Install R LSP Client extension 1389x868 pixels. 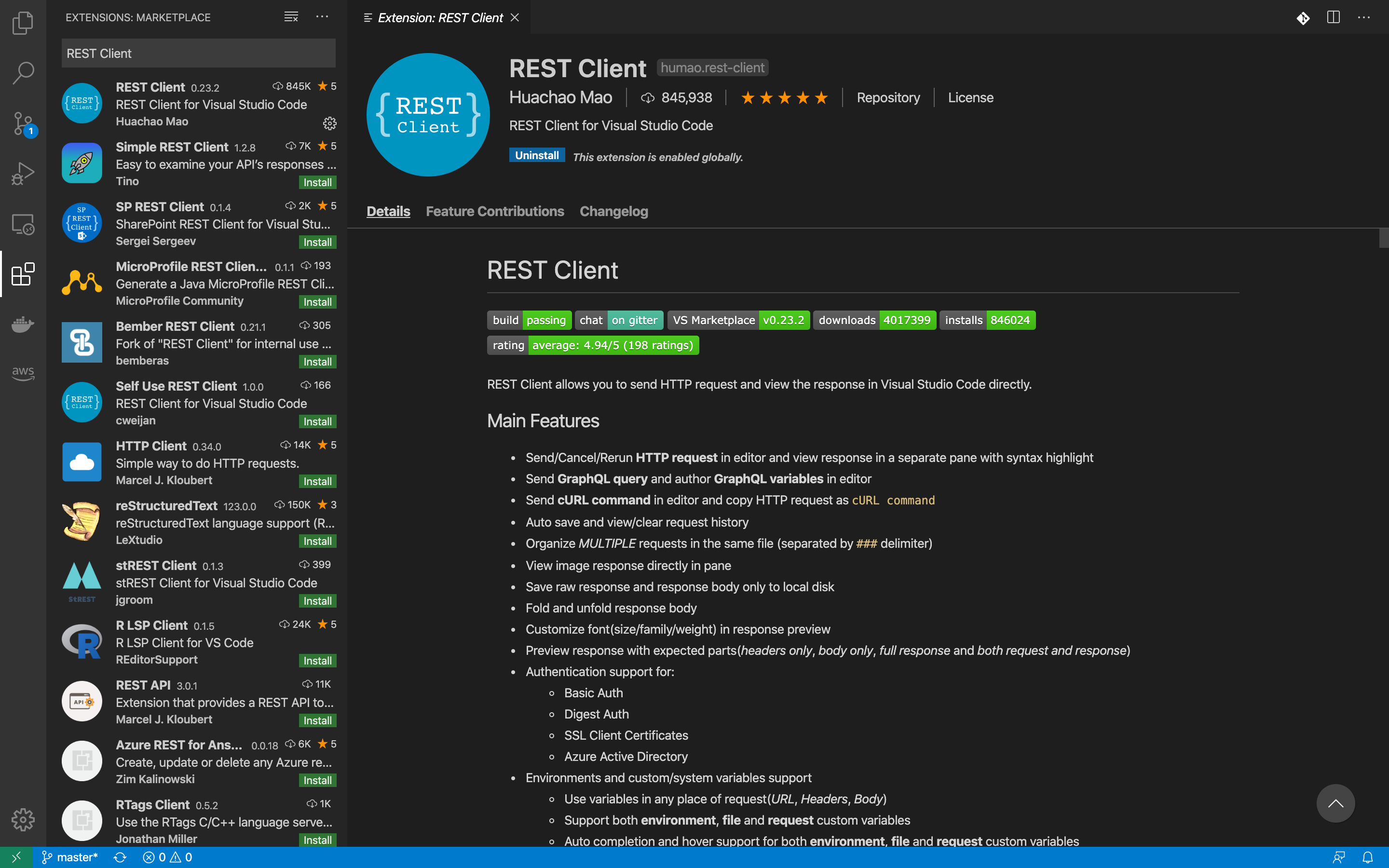(x=317, y=660)
